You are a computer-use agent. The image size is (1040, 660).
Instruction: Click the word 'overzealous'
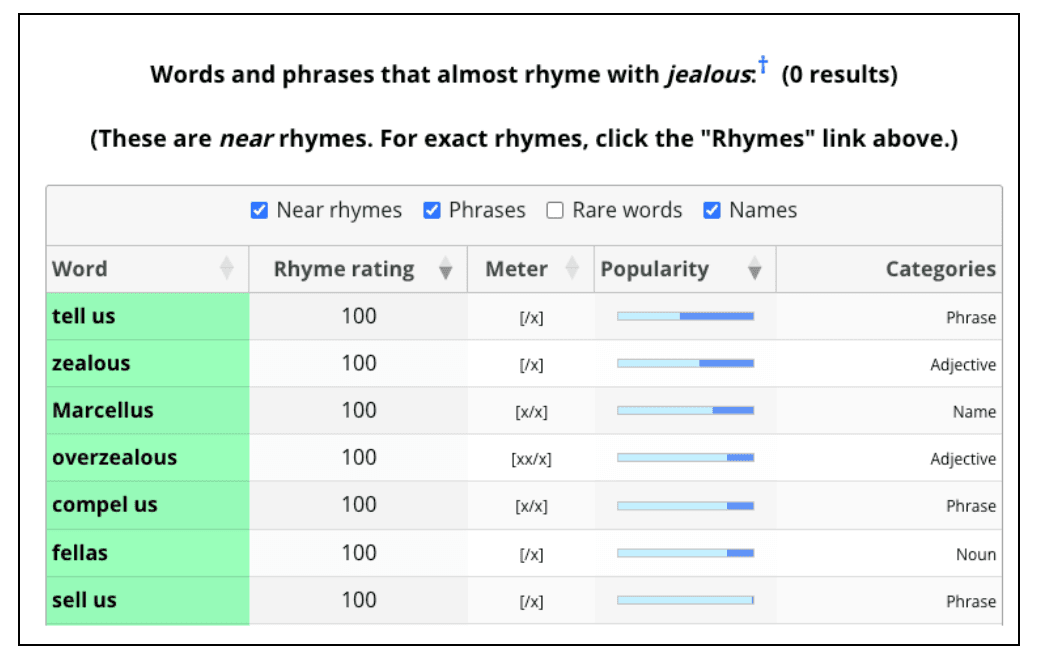114,457
